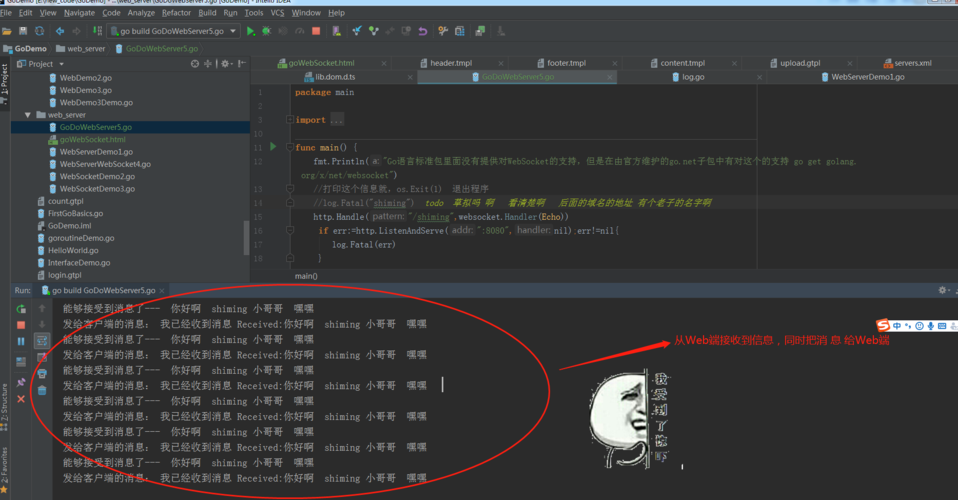Open the run configuration dropdown
This screenshot has height=500, width=958.
coord(233,31)
